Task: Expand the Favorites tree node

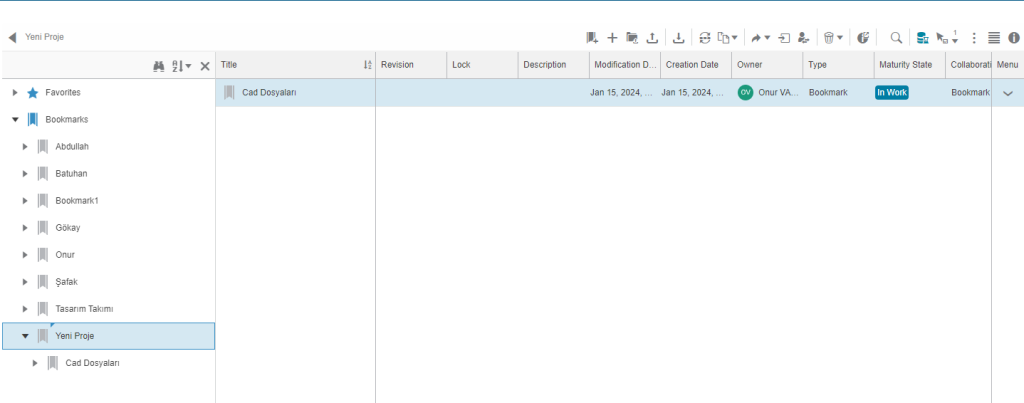Action: point(15,93)
